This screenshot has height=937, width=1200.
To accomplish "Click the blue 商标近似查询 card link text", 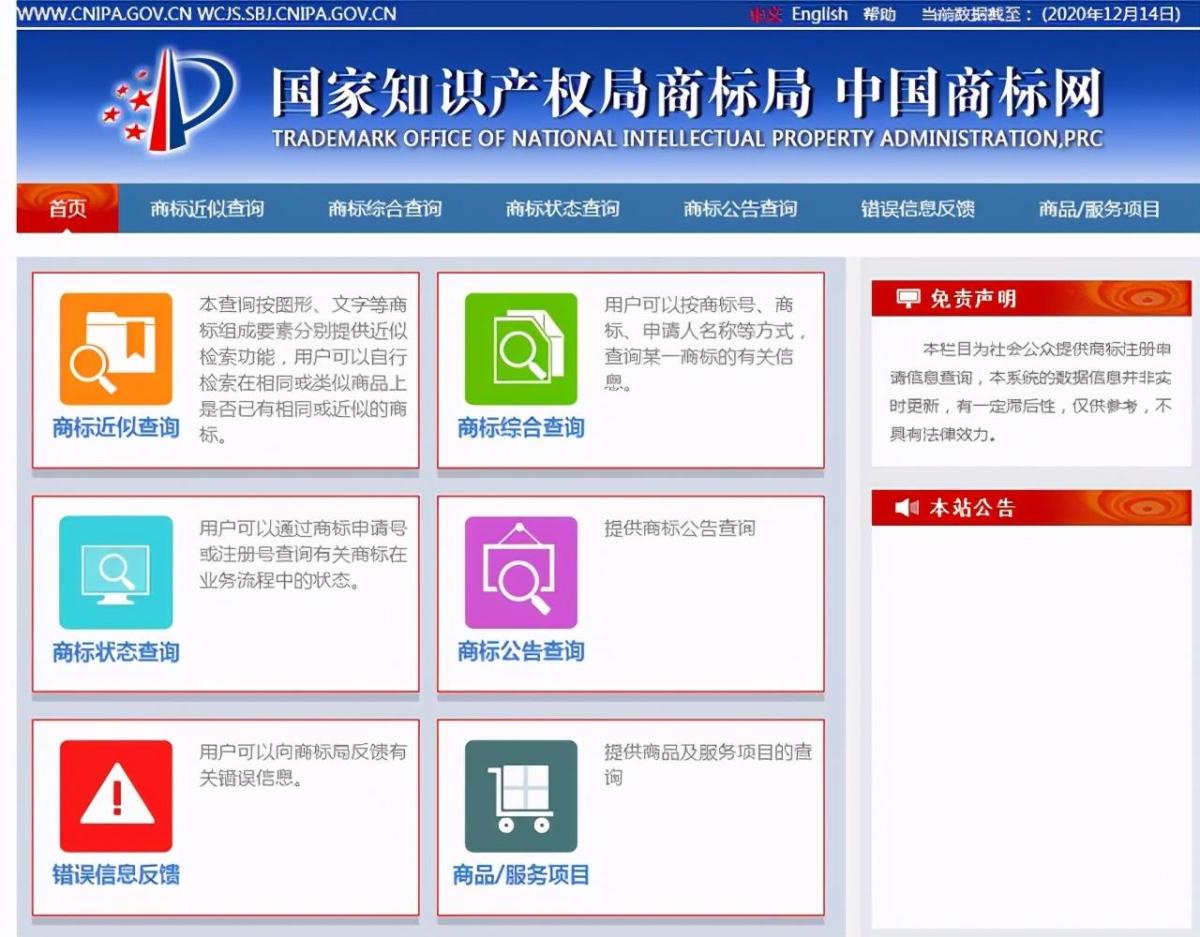I will [116, 428].
